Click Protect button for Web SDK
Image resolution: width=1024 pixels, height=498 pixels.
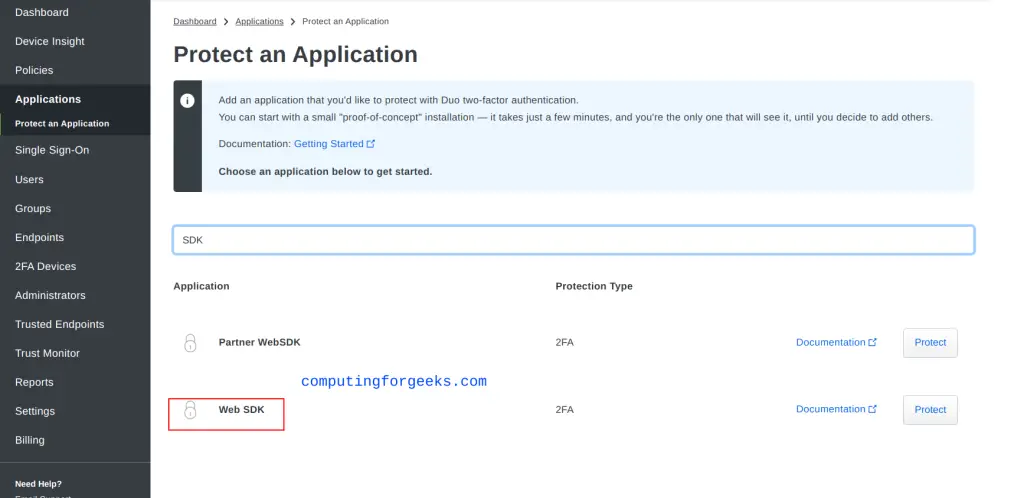[x=930, y=410]
